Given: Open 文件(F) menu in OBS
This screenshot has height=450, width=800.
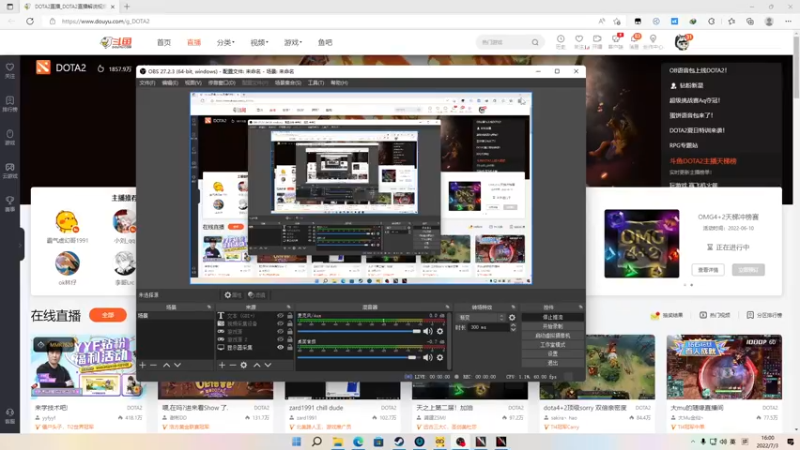Looking at the screenshot, I should 147,83.
